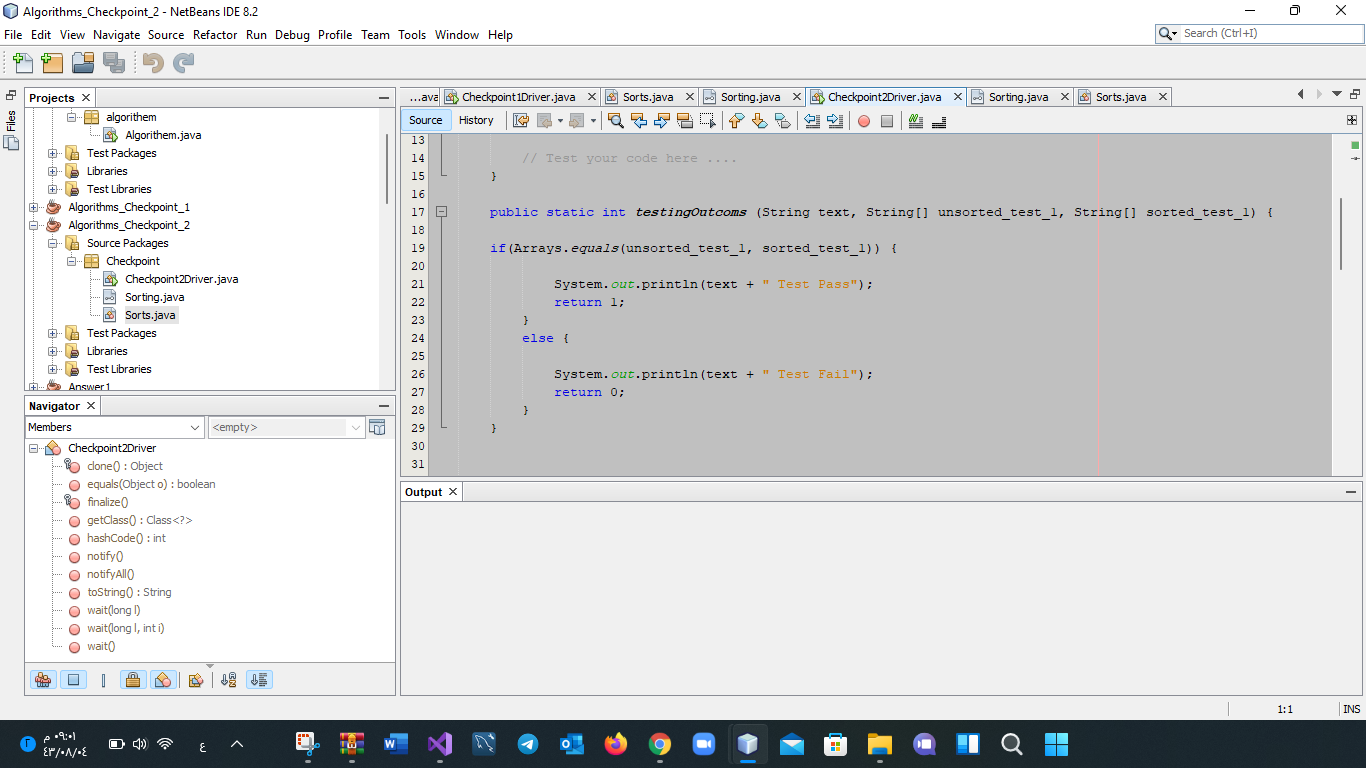Click the History view button
The image size is (1366, 768).
coord(477,120)
